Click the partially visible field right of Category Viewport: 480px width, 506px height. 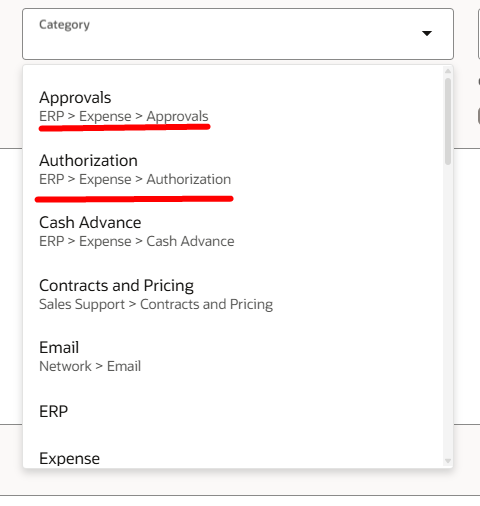(479, 34)
